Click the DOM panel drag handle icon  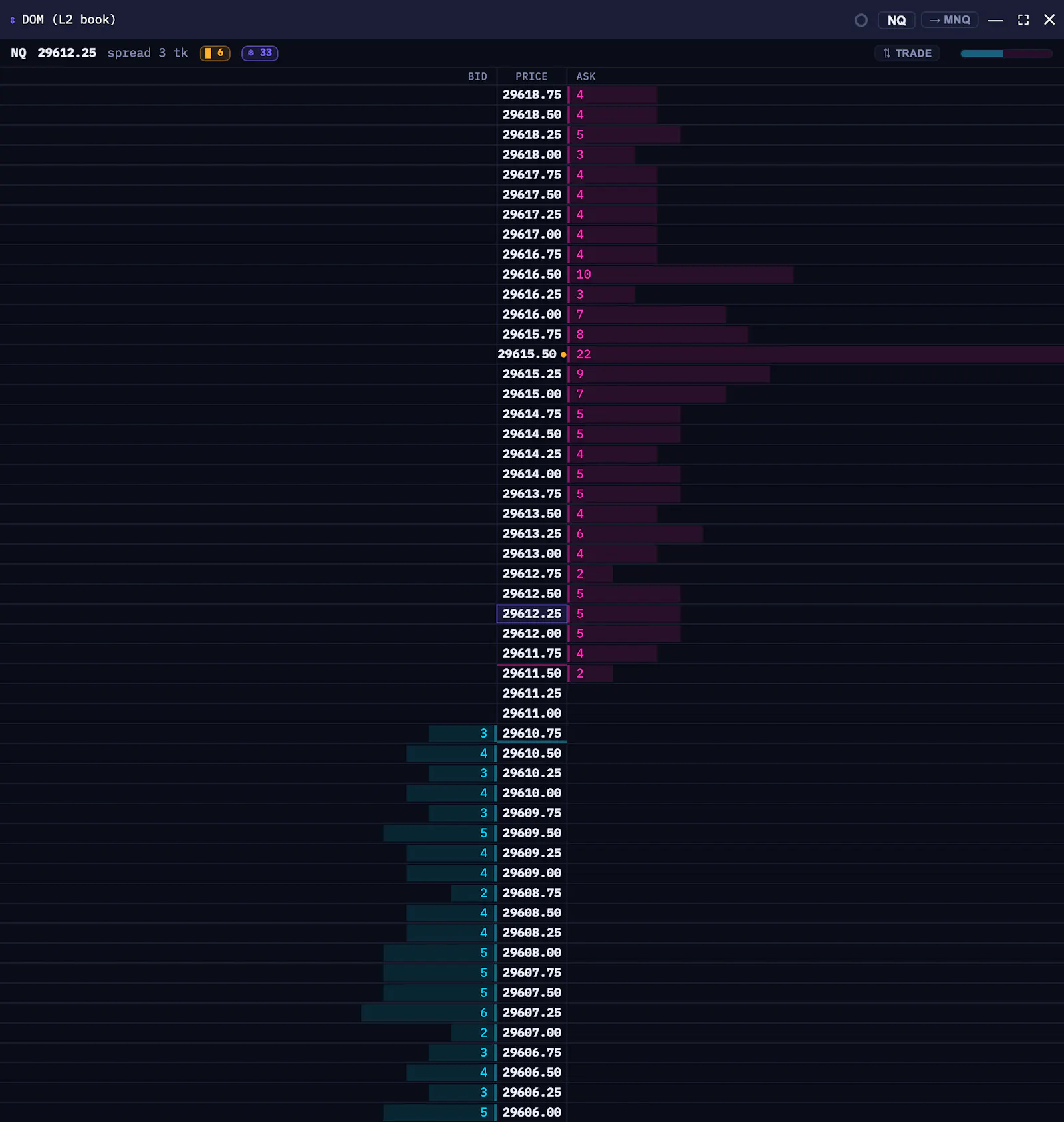coord(12,20)
